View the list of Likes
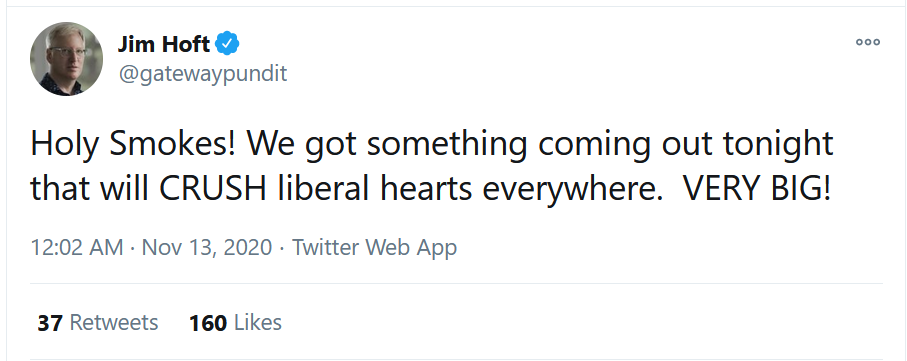 [235, 322]
